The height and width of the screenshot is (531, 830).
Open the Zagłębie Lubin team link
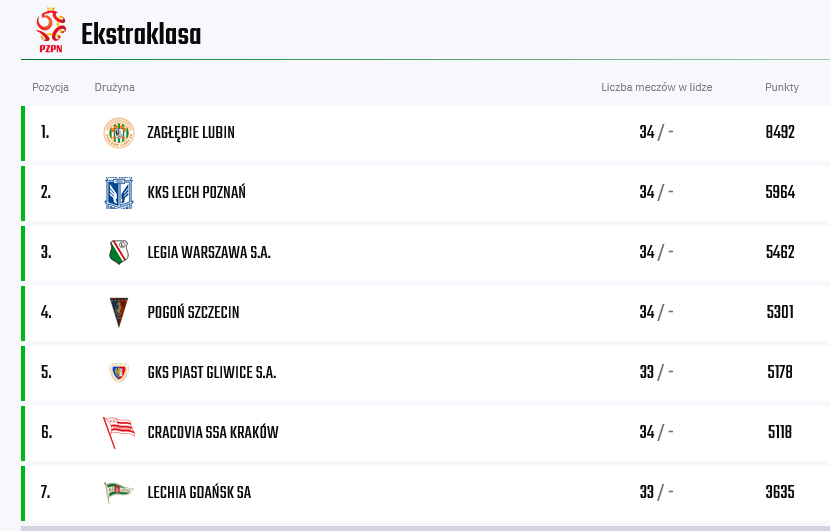click(x=191, y=132)
